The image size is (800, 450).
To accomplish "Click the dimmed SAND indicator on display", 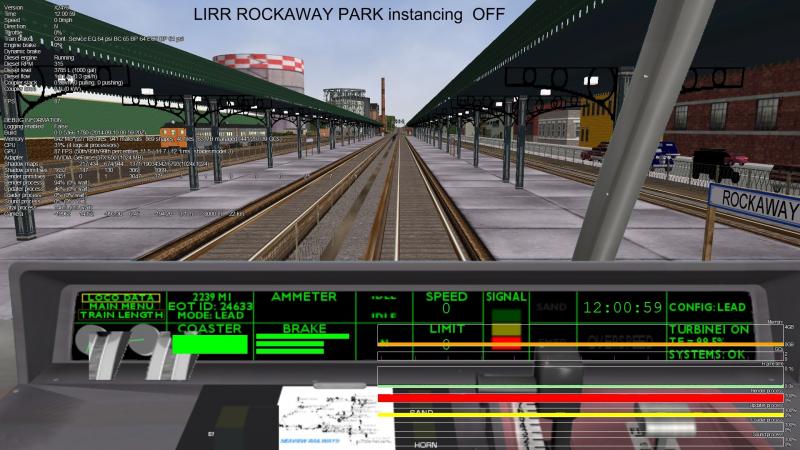I will [552, 307].
